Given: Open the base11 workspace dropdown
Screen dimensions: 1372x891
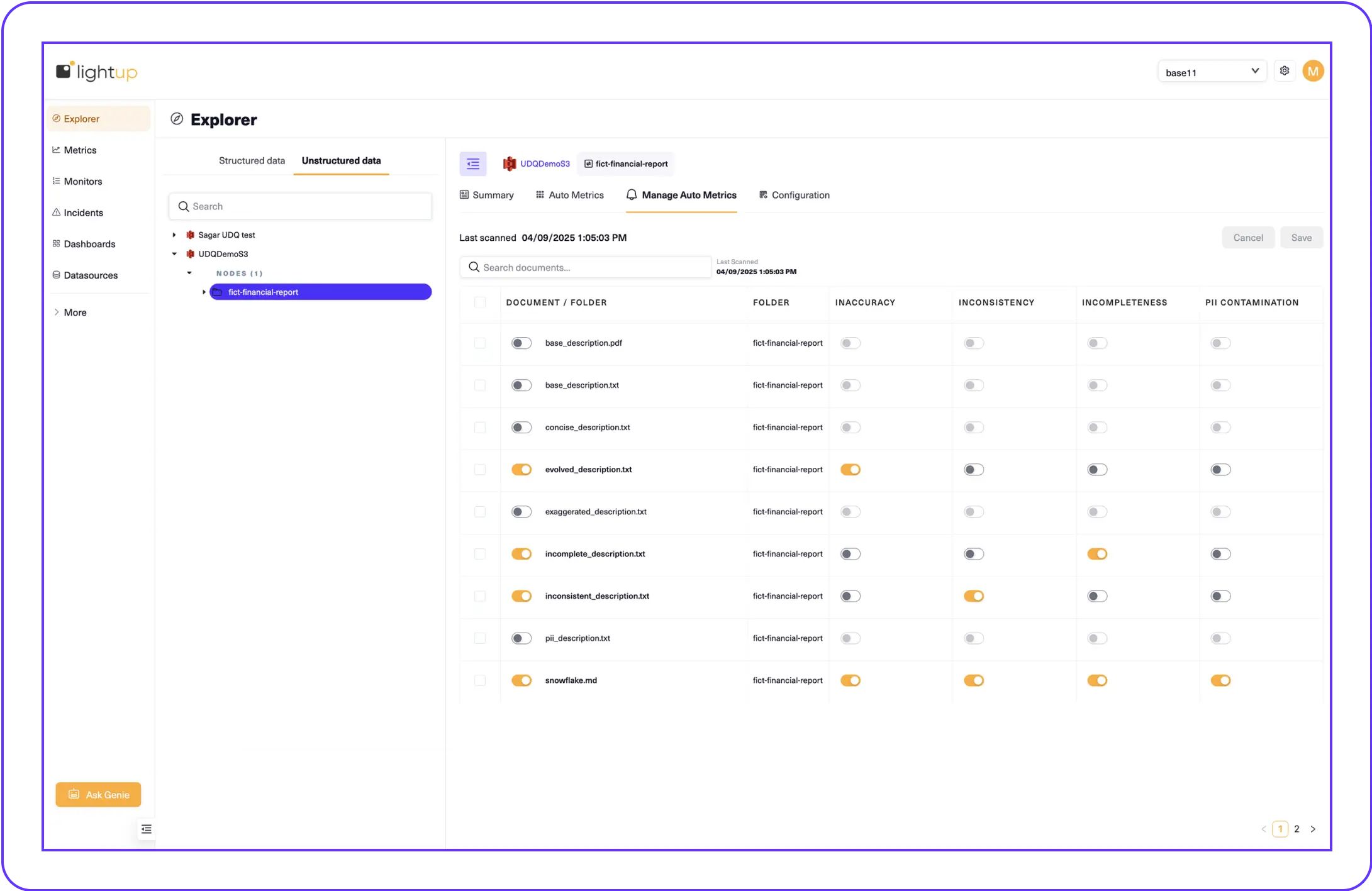Looking at the screenshot, I should [x=1212, y=71].
